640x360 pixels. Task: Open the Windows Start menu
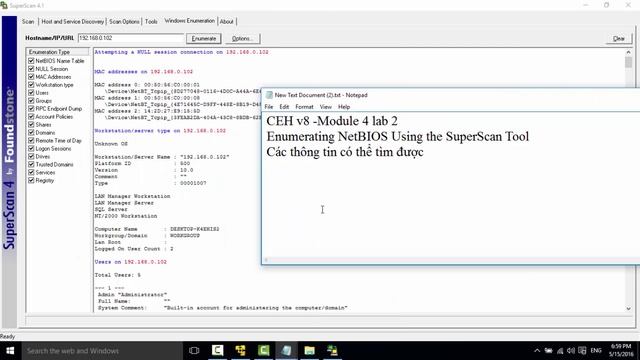tap(10, 351)
